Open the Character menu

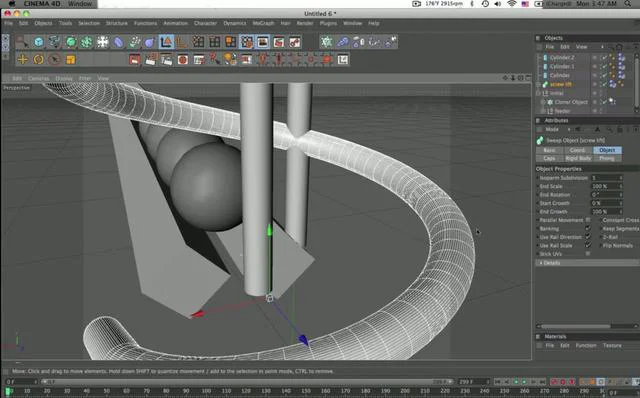(x=205, y=23)
